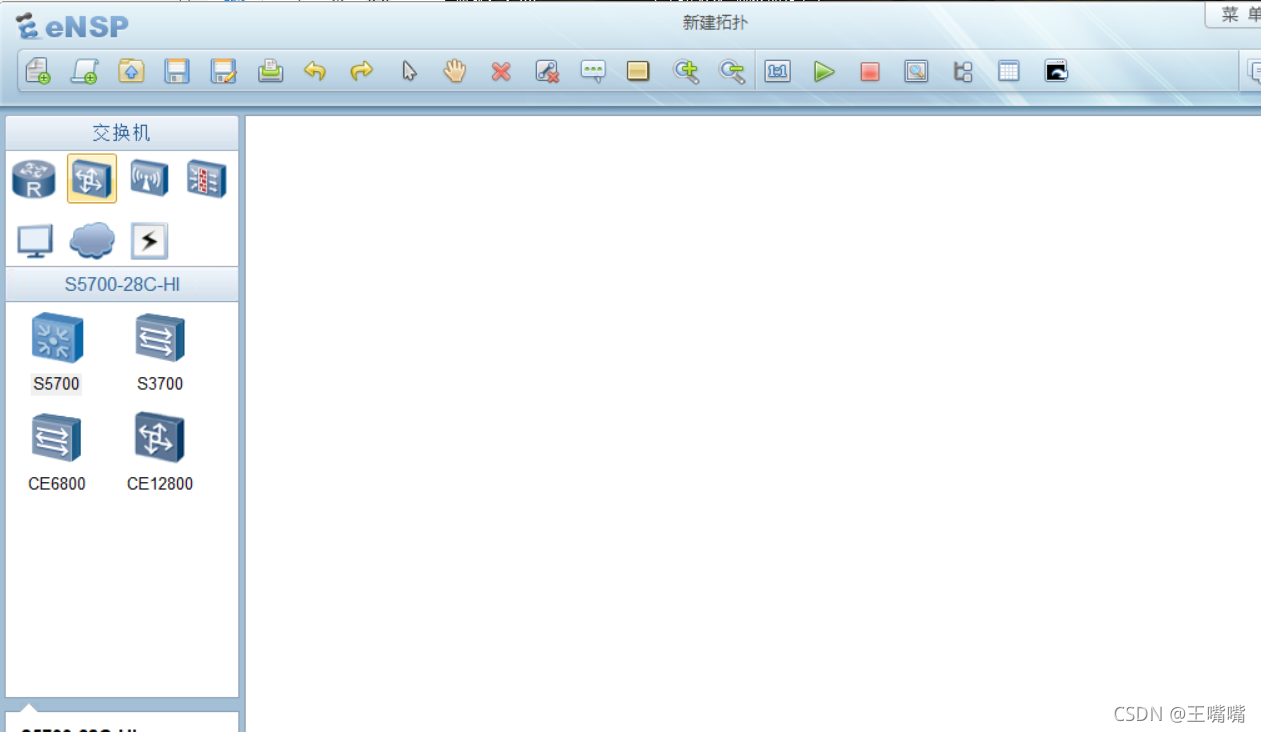
Task: Add a text note to topology
Action: click(593, 71)
